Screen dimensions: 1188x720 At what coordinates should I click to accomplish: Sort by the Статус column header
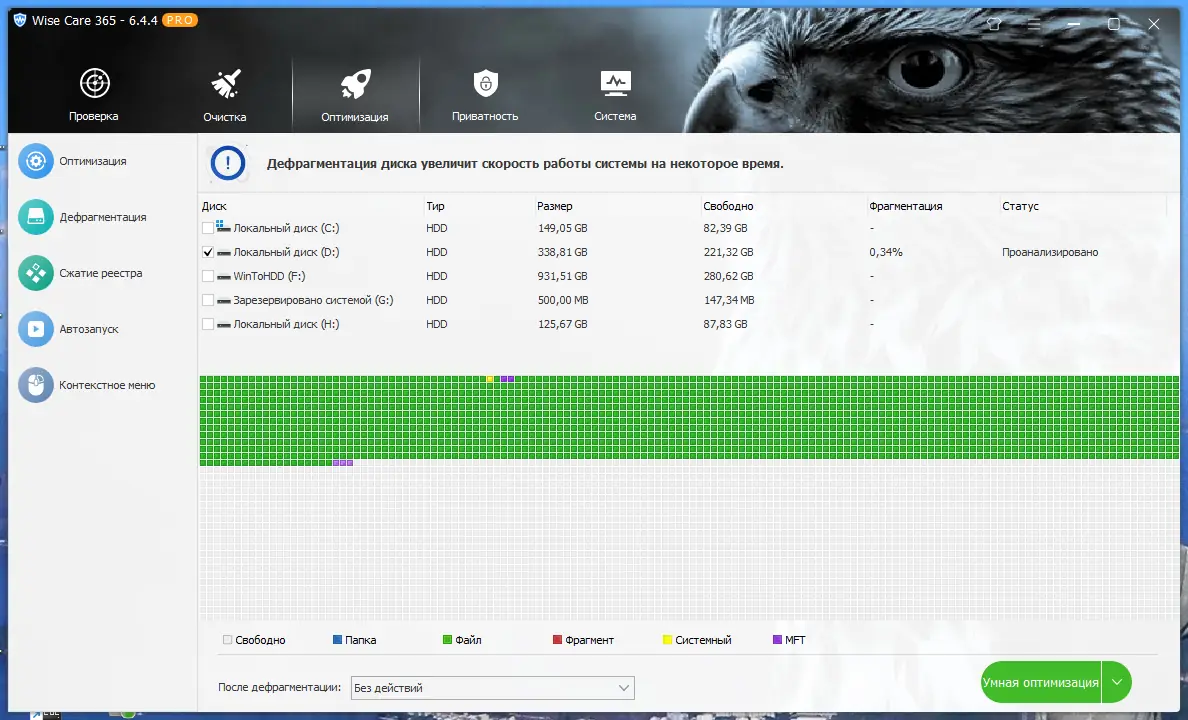(1020, 206)
